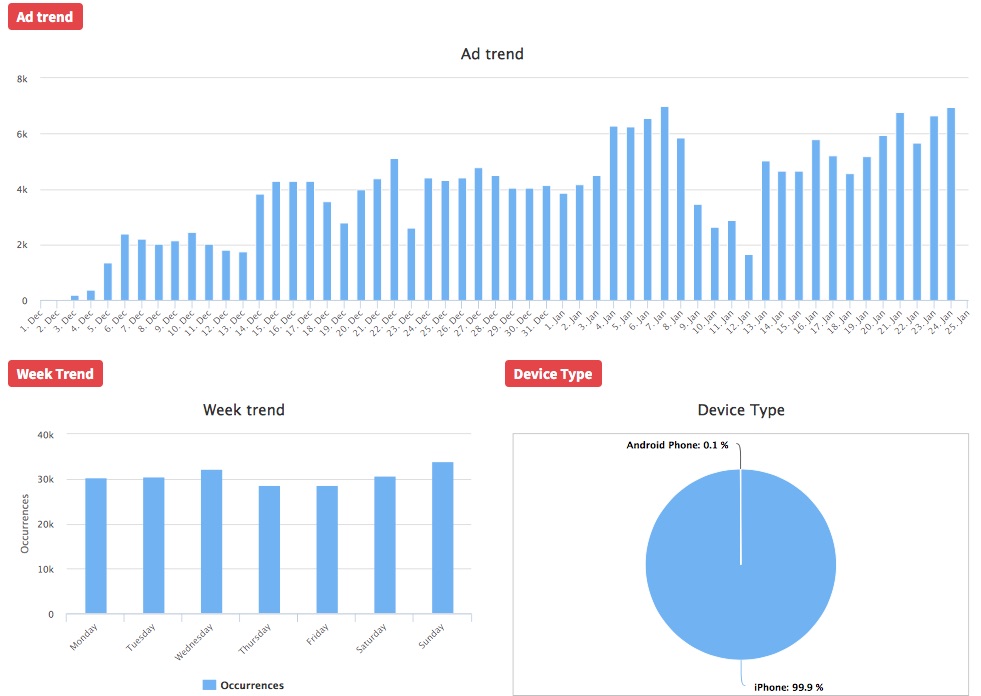Image resolution: width=981 pixels, height=696 pixels.
Task: Select the Monday bar in Week trend
Action: 96,546
